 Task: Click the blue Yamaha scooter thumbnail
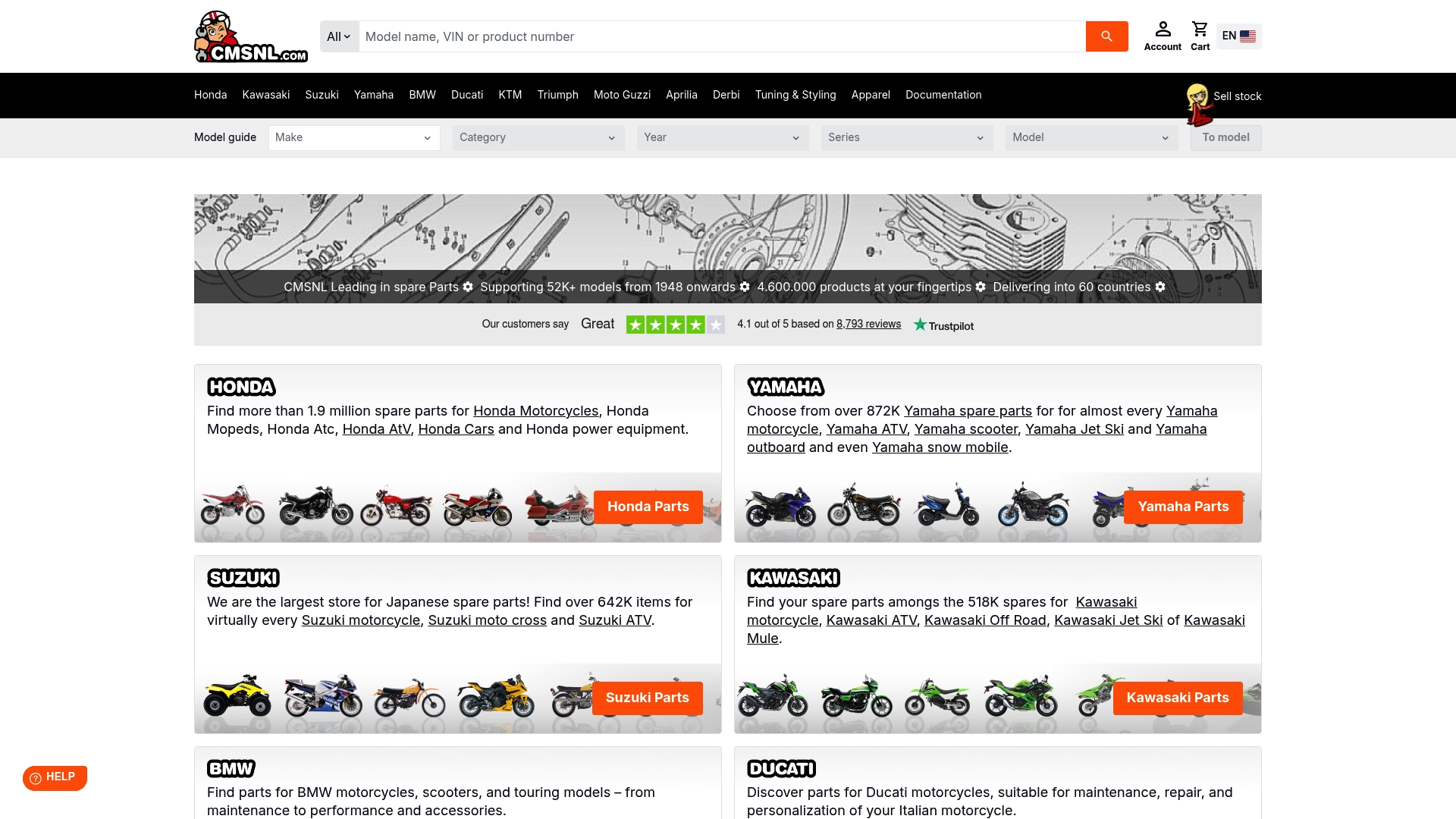coord(947,504)
